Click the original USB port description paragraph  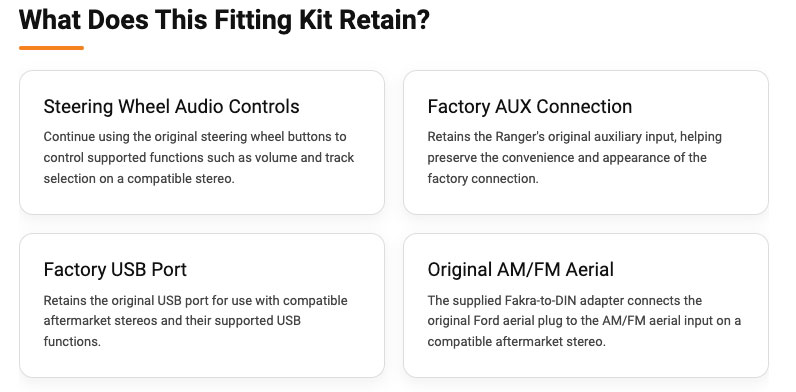pyautogui.click(x=195, y=321)
